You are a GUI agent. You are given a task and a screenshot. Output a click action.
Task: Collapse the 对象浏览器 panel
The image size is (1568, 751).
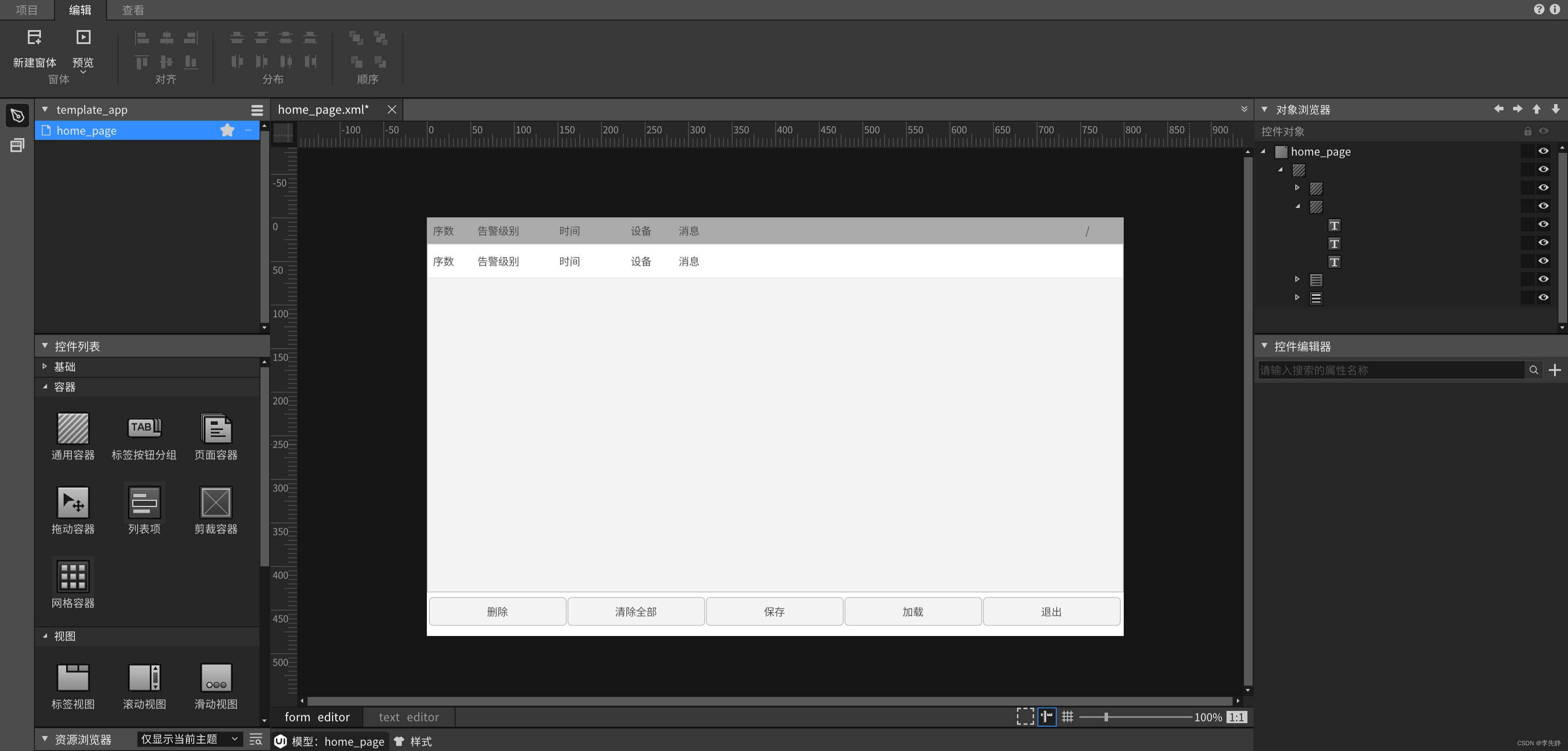point(1264,109)
